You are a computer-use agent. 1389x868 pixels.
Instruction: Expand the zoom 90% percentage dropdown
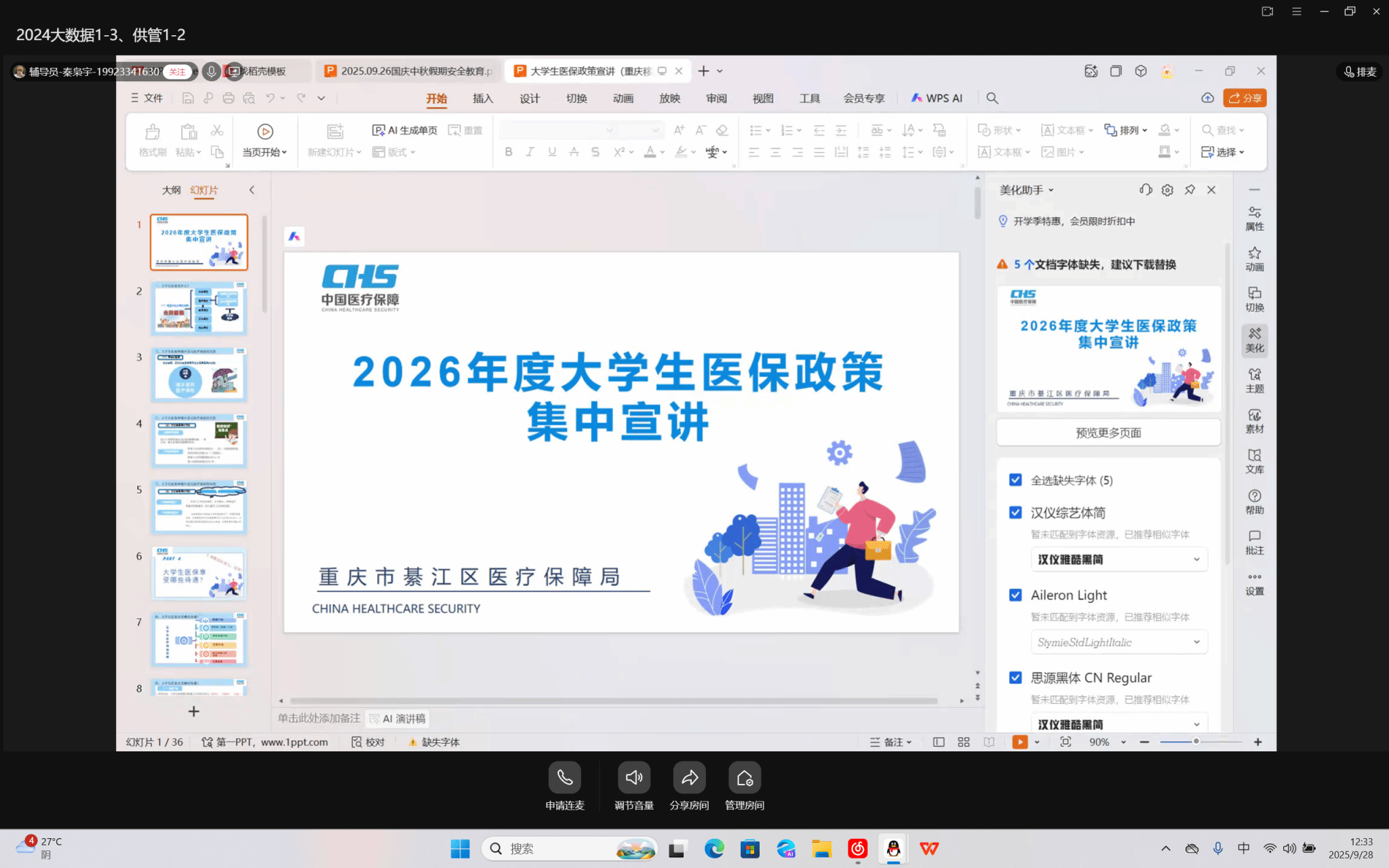coord(1124,743)
